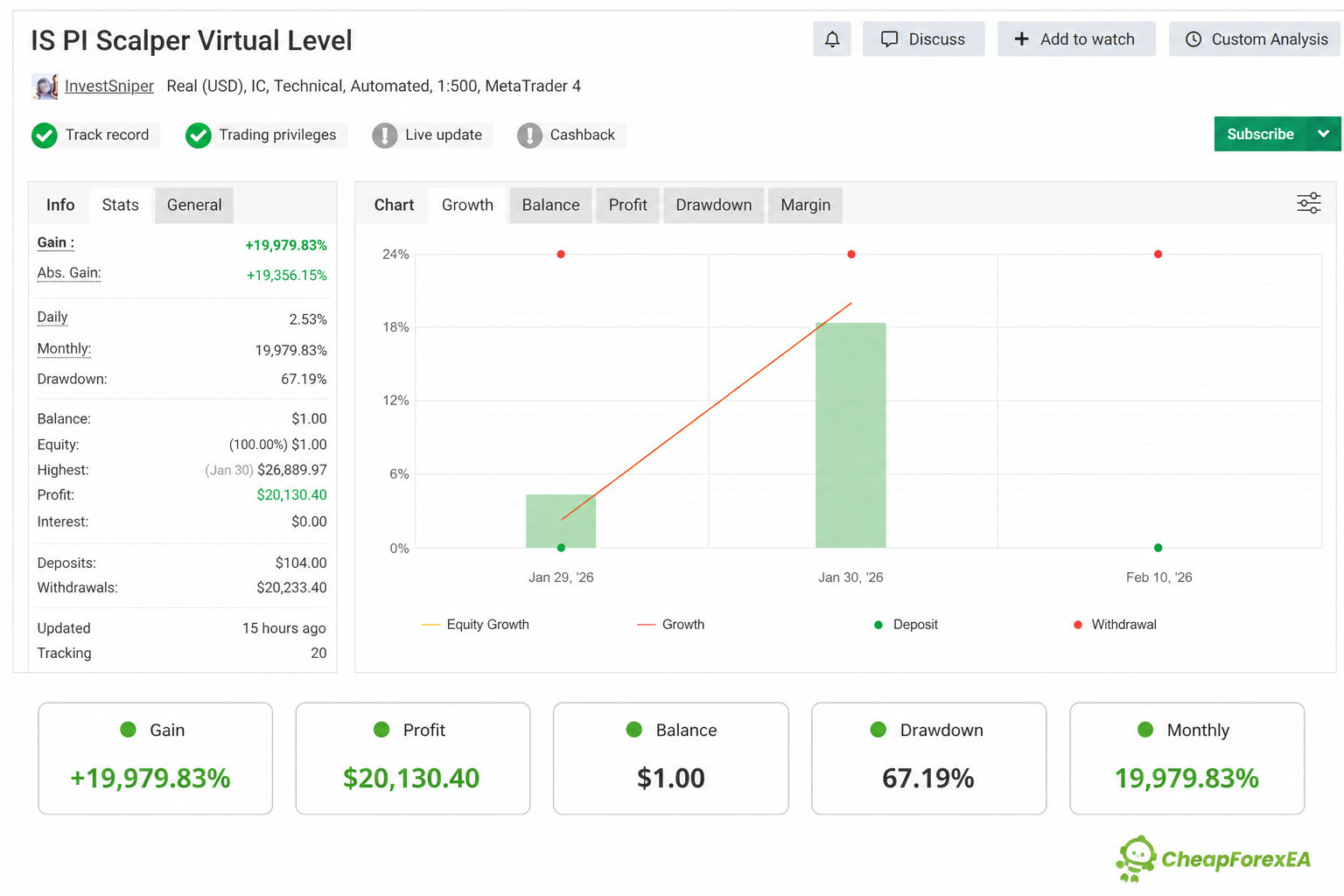Click the Discuss button
This screenshot has height=896, width=1344.
coord(923,38)
